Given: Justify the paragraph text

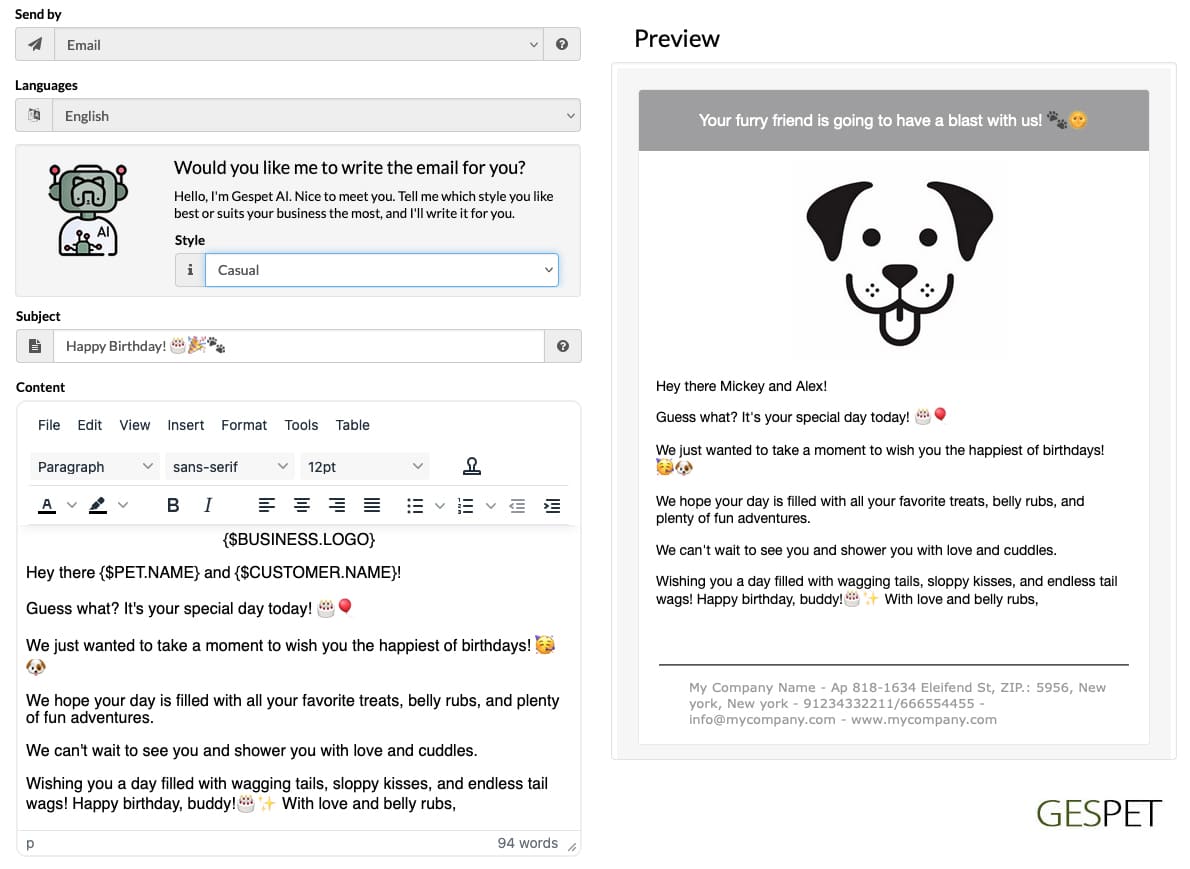Looking at the screenshot, I should [x=372, y=505].
